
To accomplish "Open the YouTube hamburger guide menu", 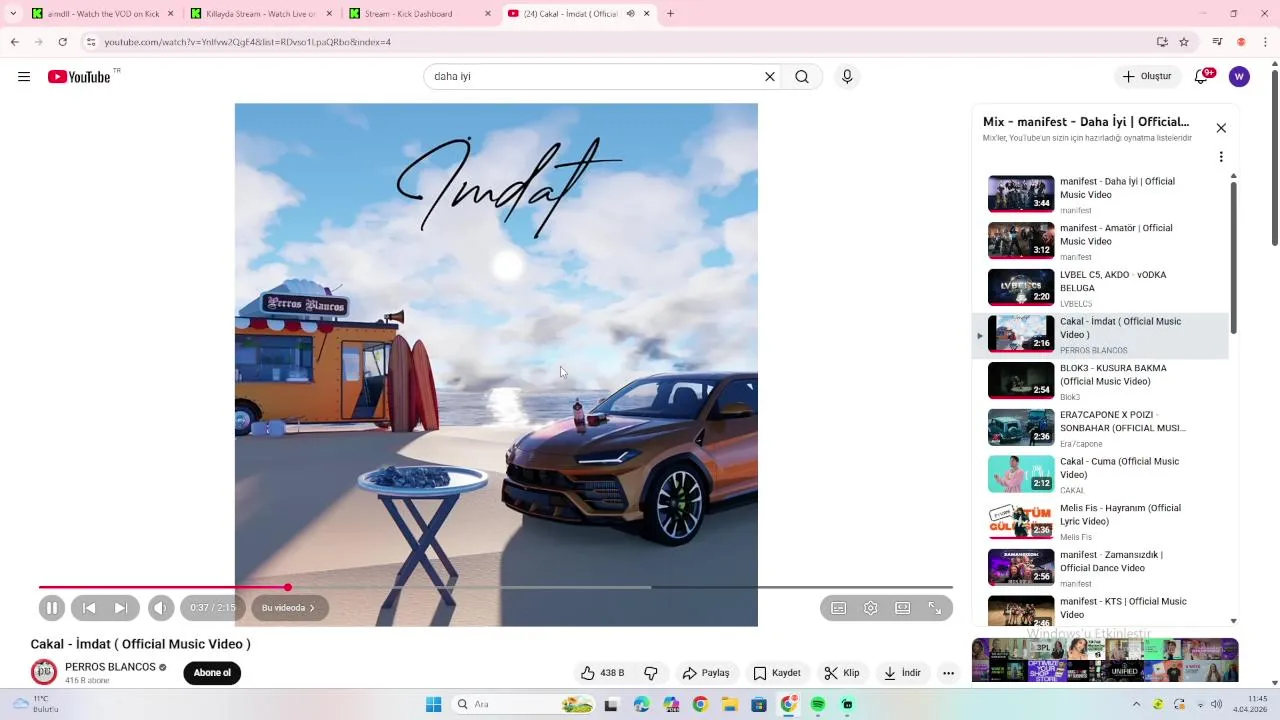I will [x=24, y=77].
